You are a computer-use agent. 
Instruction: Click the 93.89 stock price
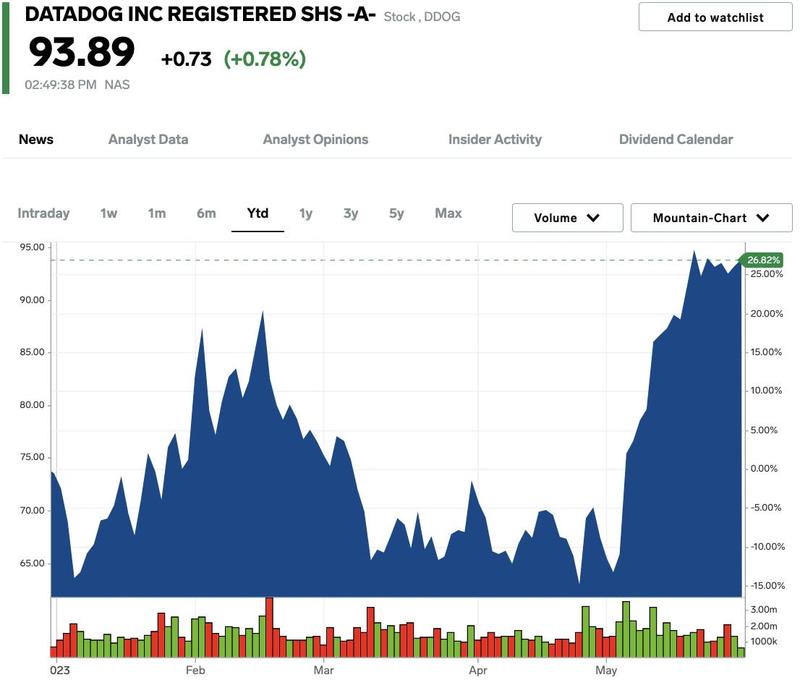pyautogui.click(x=82, y=52)
